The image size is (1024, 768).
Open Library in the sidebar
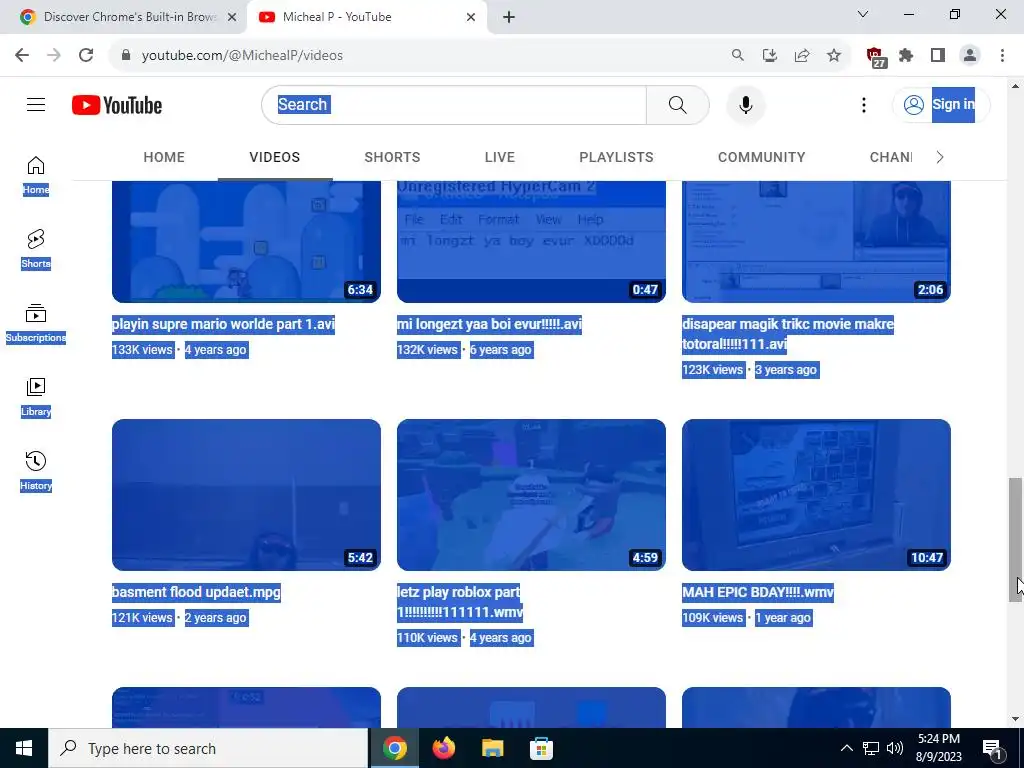[x=36, y=396]
